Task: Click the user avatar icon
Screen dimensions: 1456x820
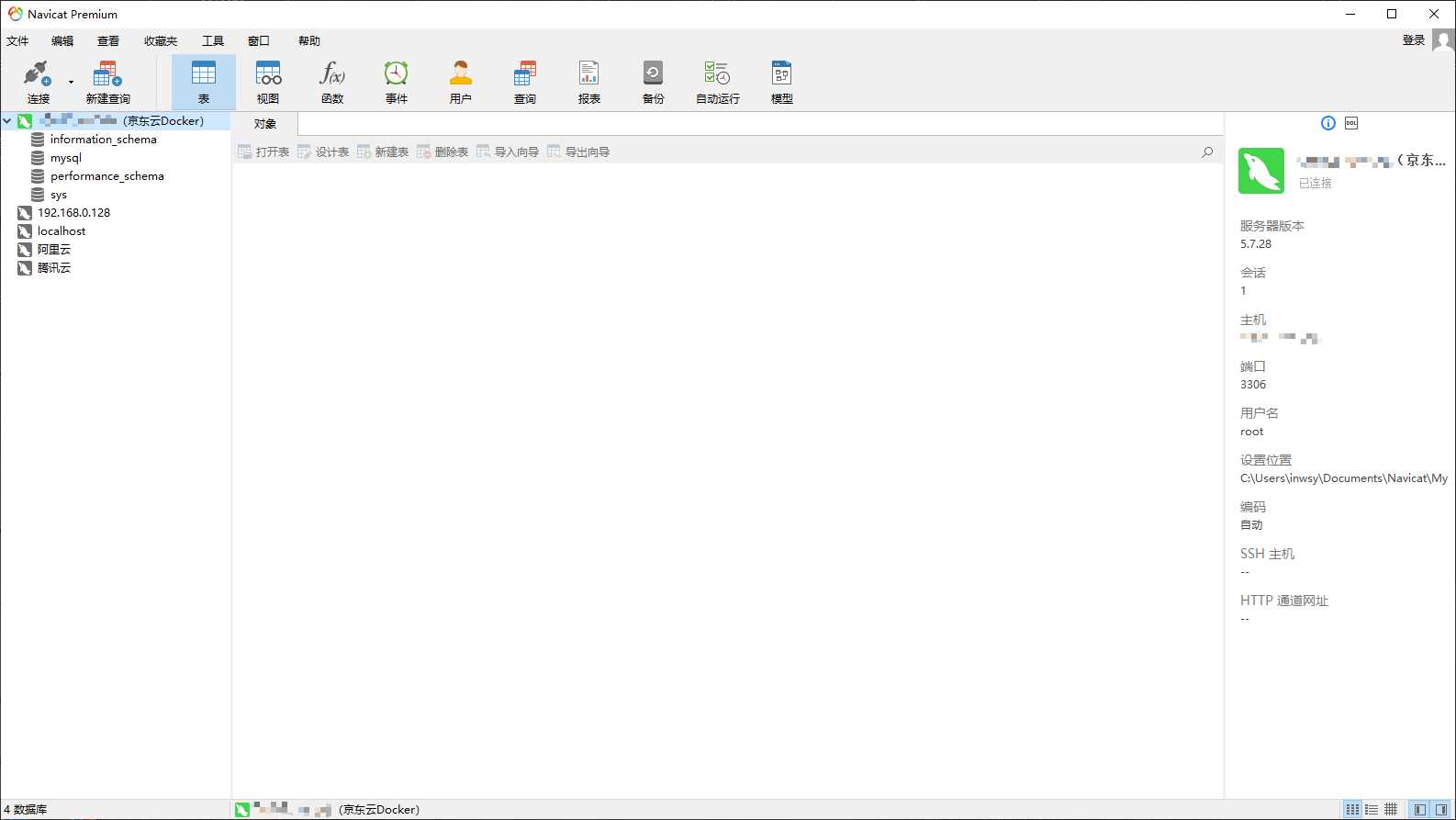Action: pyautogui.click(x=1443, y=40)
